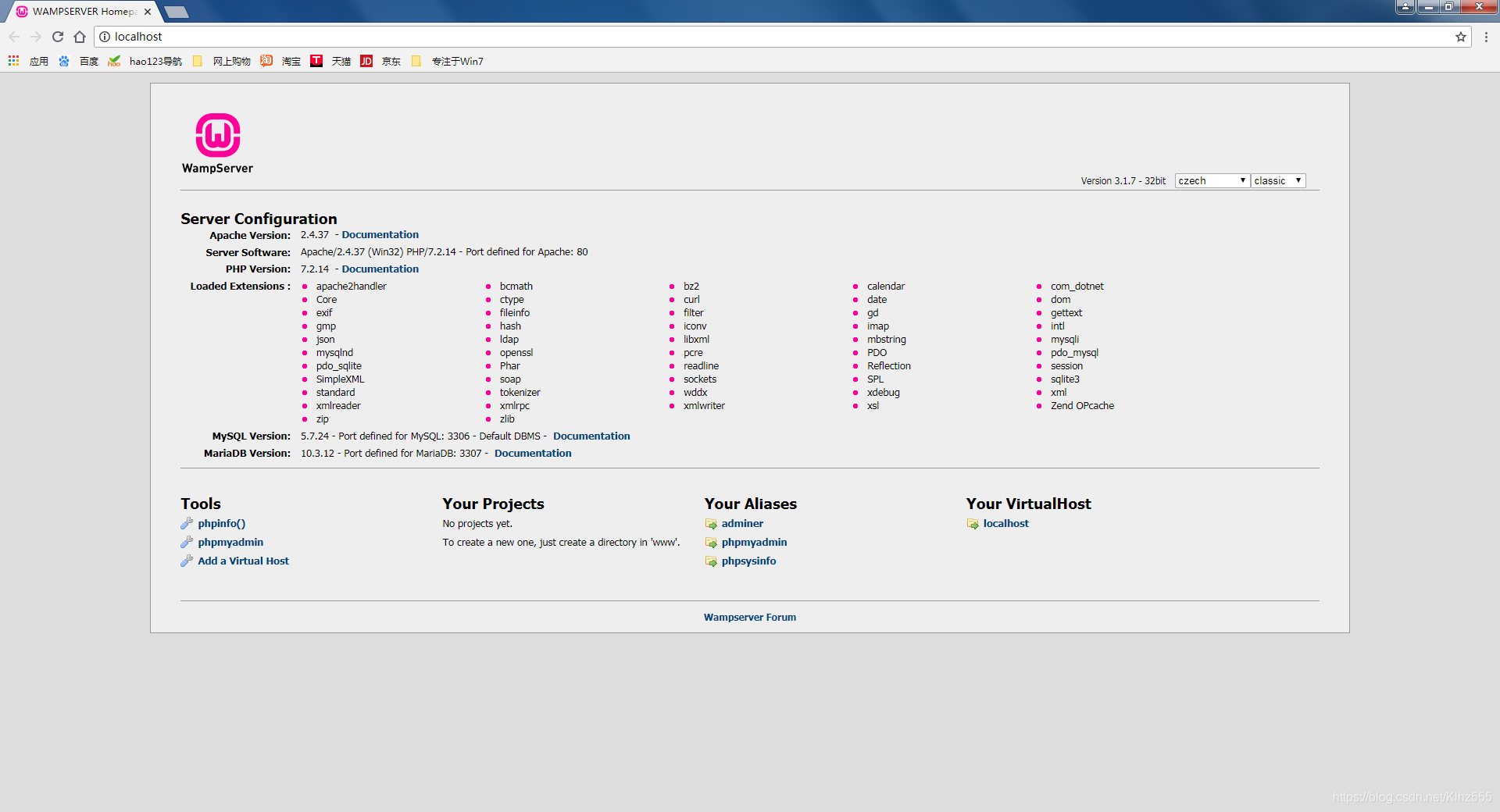Open the Tmall bookmark icon
The height and width of the screenshot is (812, 1500).
[316, 61]
